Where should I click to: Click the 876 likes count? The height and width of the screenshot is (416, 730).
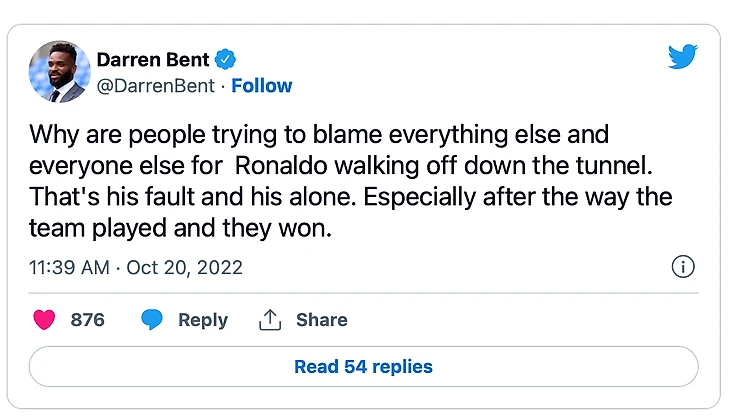88,321
